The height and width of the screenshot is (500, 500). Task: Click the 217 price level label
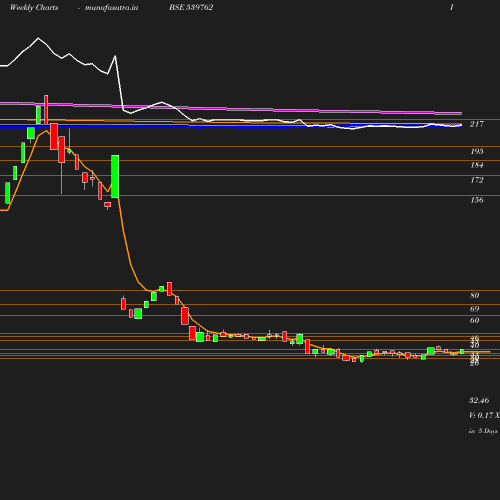(477, 124)
